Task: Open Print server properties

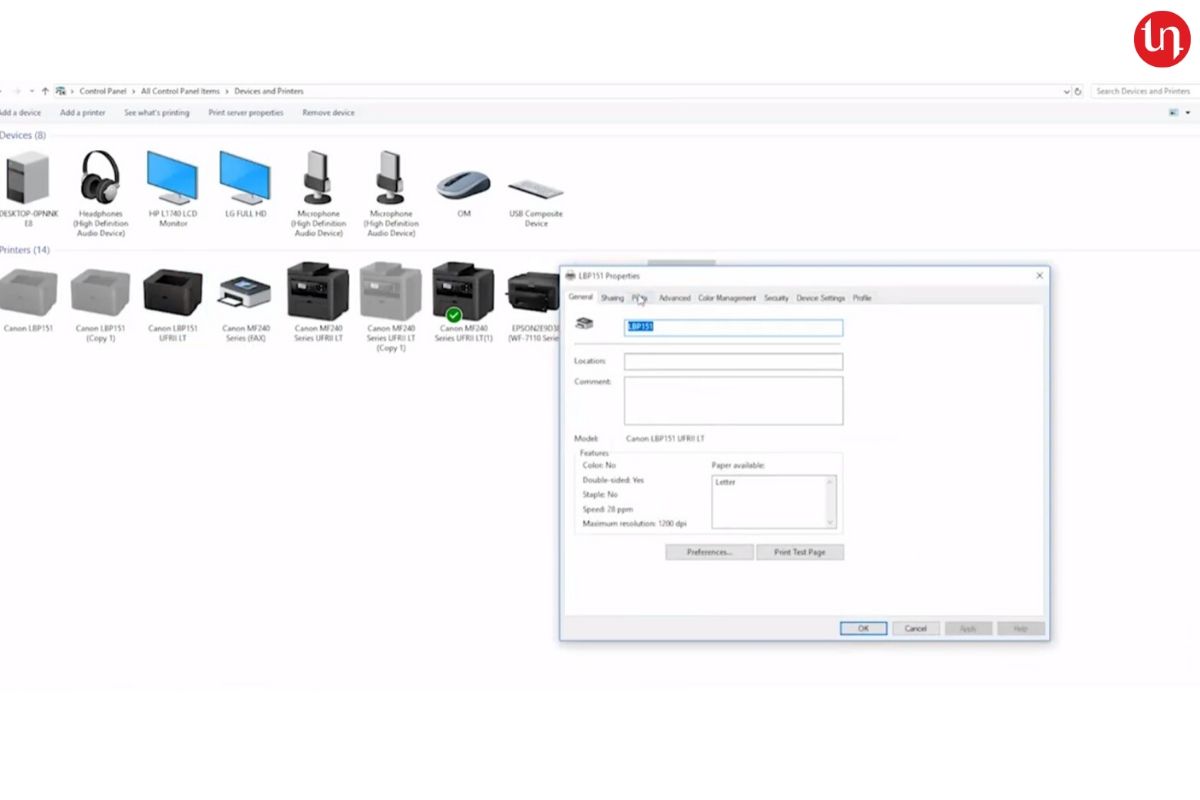Action: click(246, 113)
